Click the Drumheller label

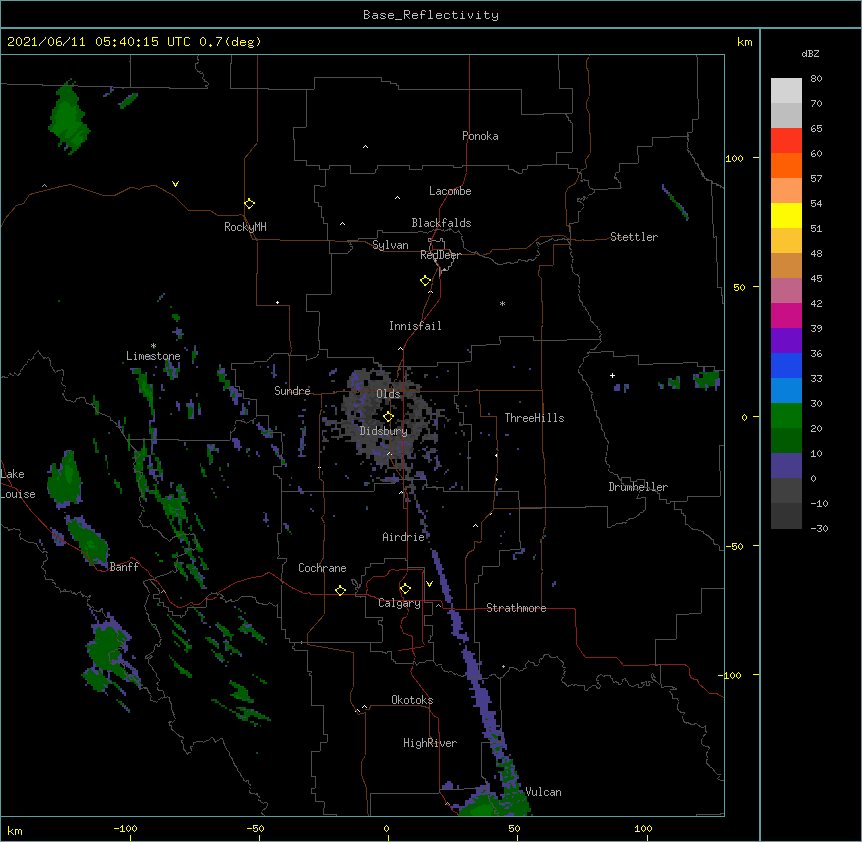[638, 487]
